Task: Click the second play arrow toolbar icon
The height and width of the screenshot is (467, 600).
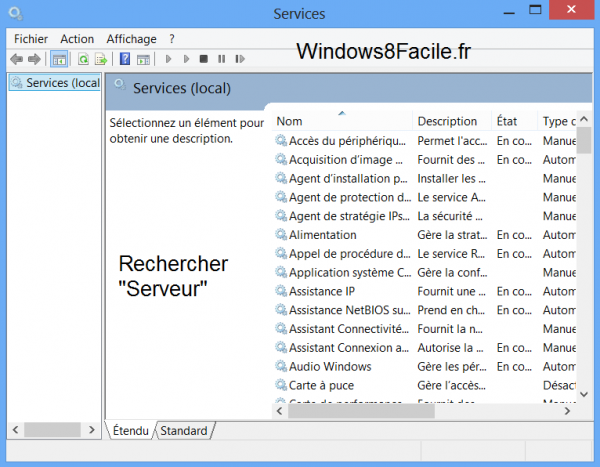Action: 186,59
